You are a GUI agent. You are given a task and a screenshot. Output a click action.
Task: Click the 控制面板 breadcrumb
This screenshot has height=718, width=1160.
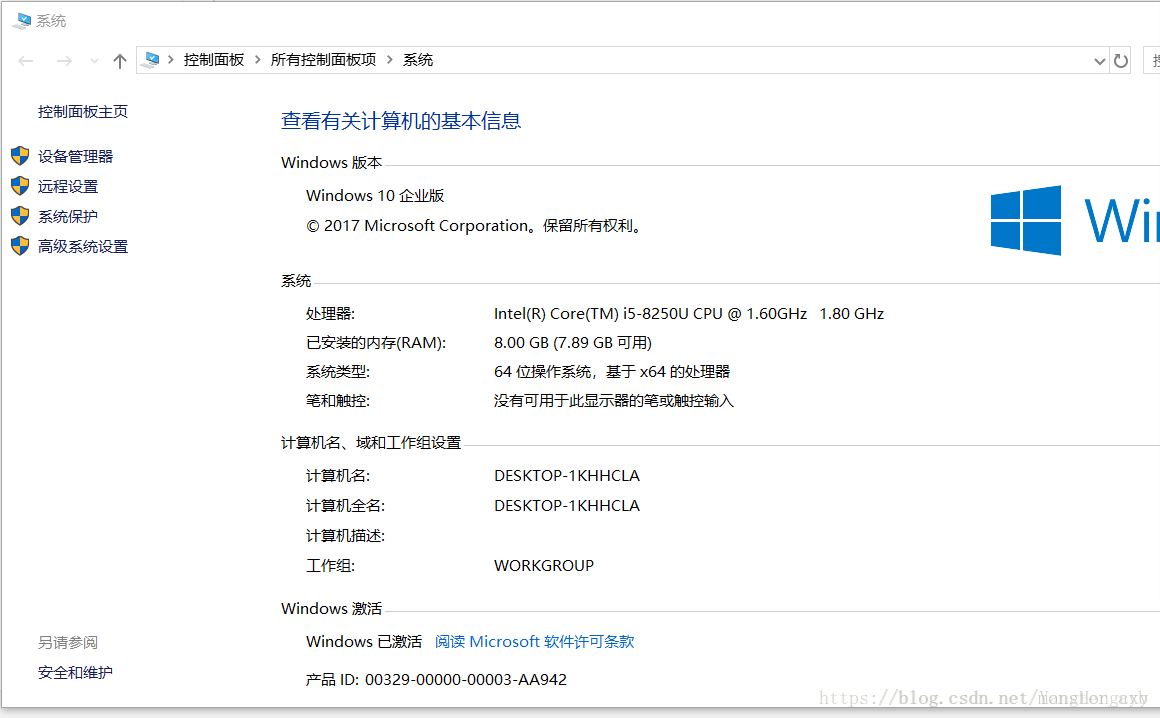click(x=214, y=60)
